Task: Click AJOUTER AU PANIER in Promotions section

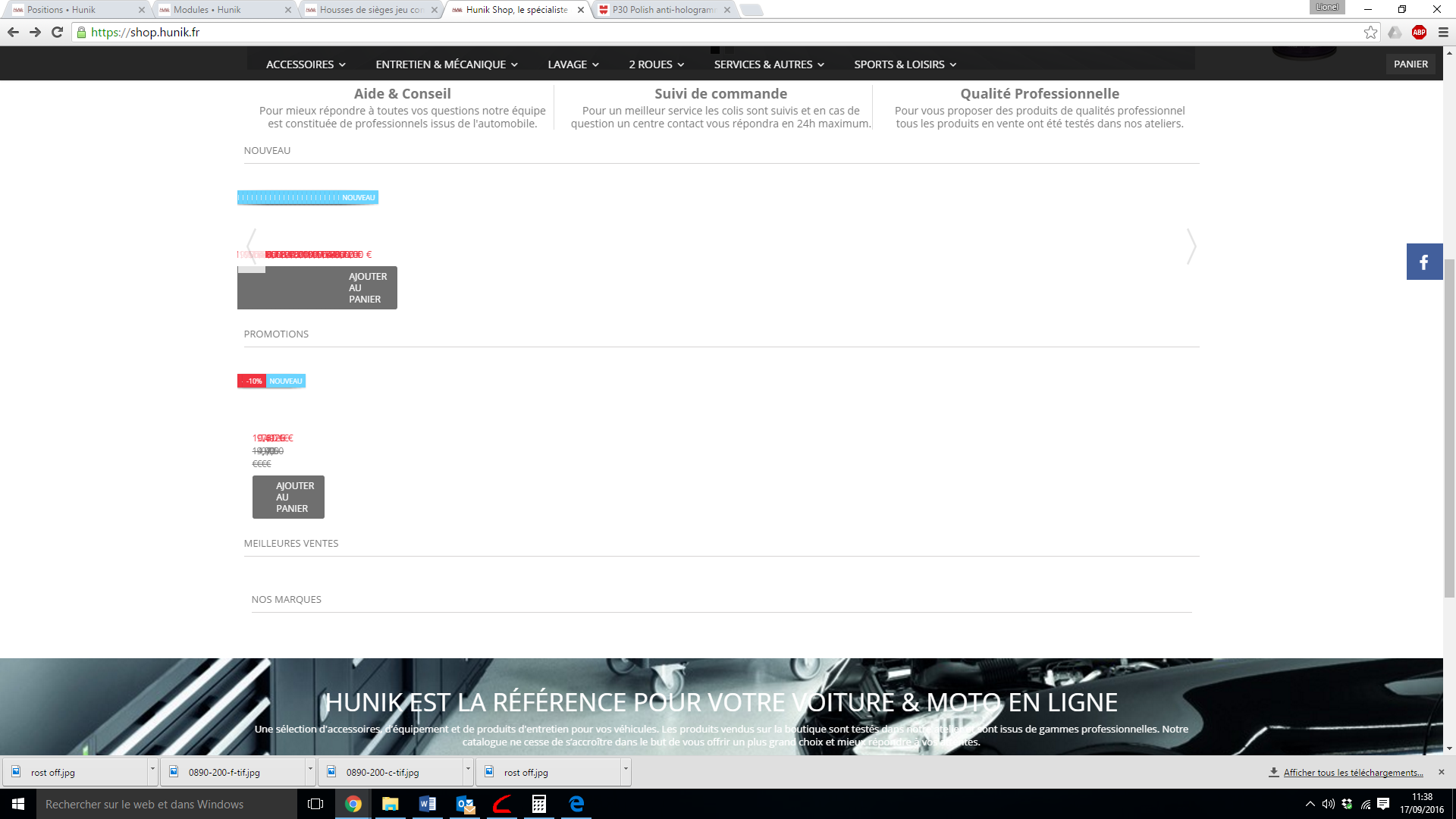Action: point(288,497)
